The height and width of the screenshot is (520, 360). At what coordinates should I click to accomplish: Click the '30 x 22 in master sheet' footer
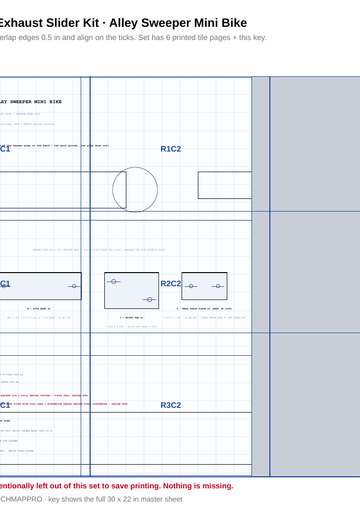coord(91,499)
